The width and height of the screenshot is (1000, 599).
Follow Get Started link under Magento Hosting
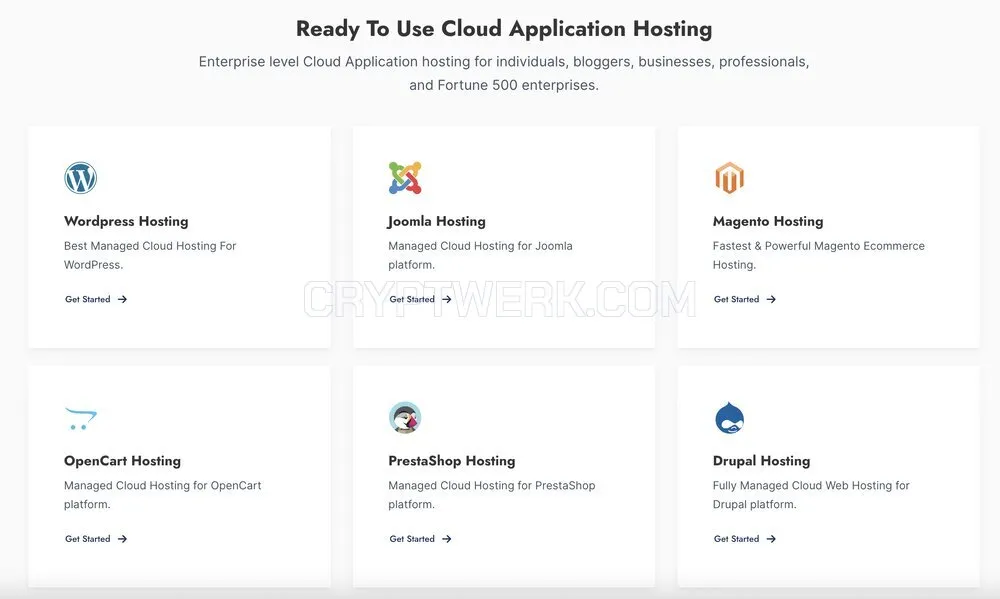[x=745, y=299]
